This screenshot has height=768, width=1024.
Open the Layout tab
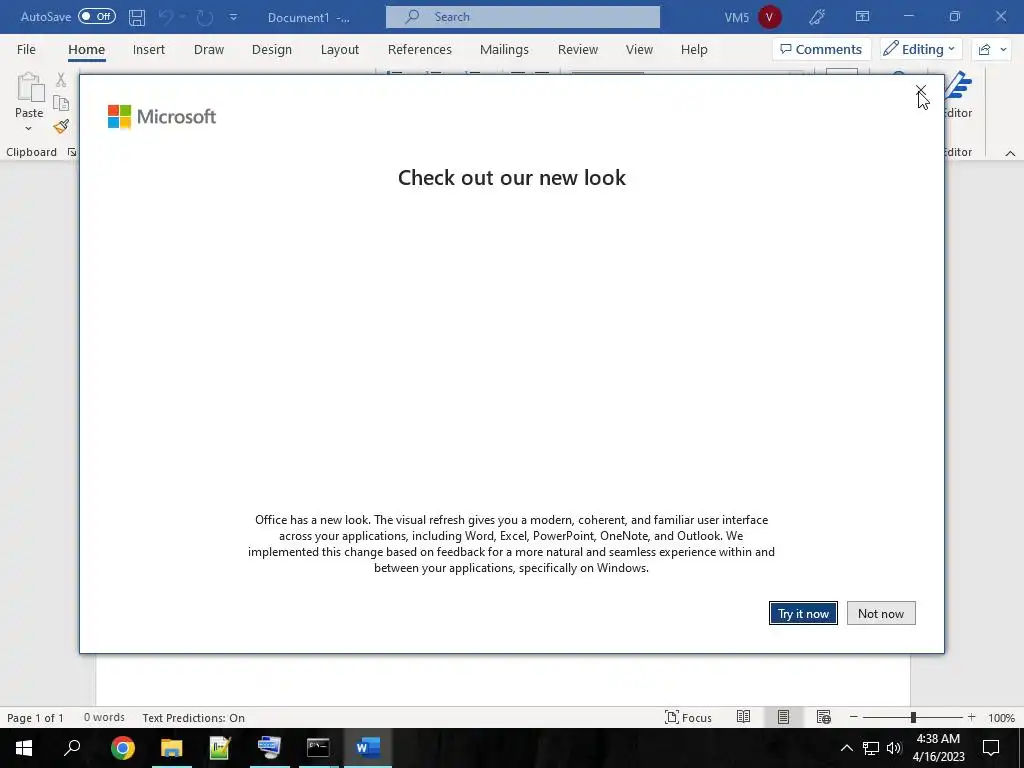(x=340, y=50)
